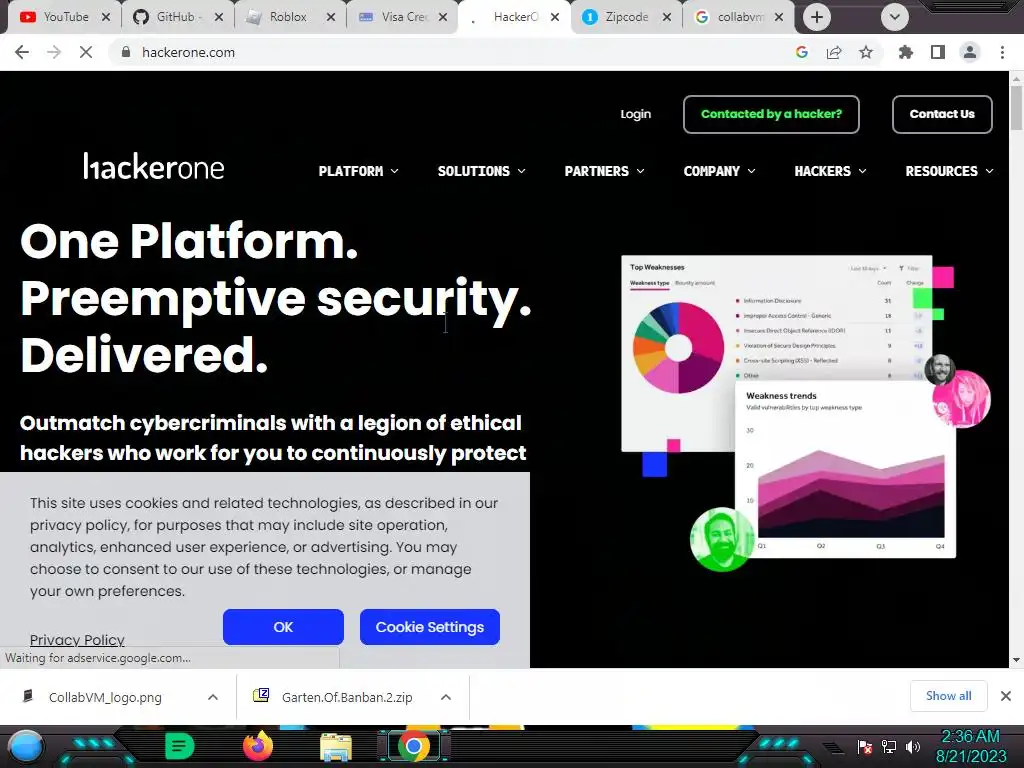Close the downloads bar
The image size is (1024, 768).
(x=1006, y=696)
